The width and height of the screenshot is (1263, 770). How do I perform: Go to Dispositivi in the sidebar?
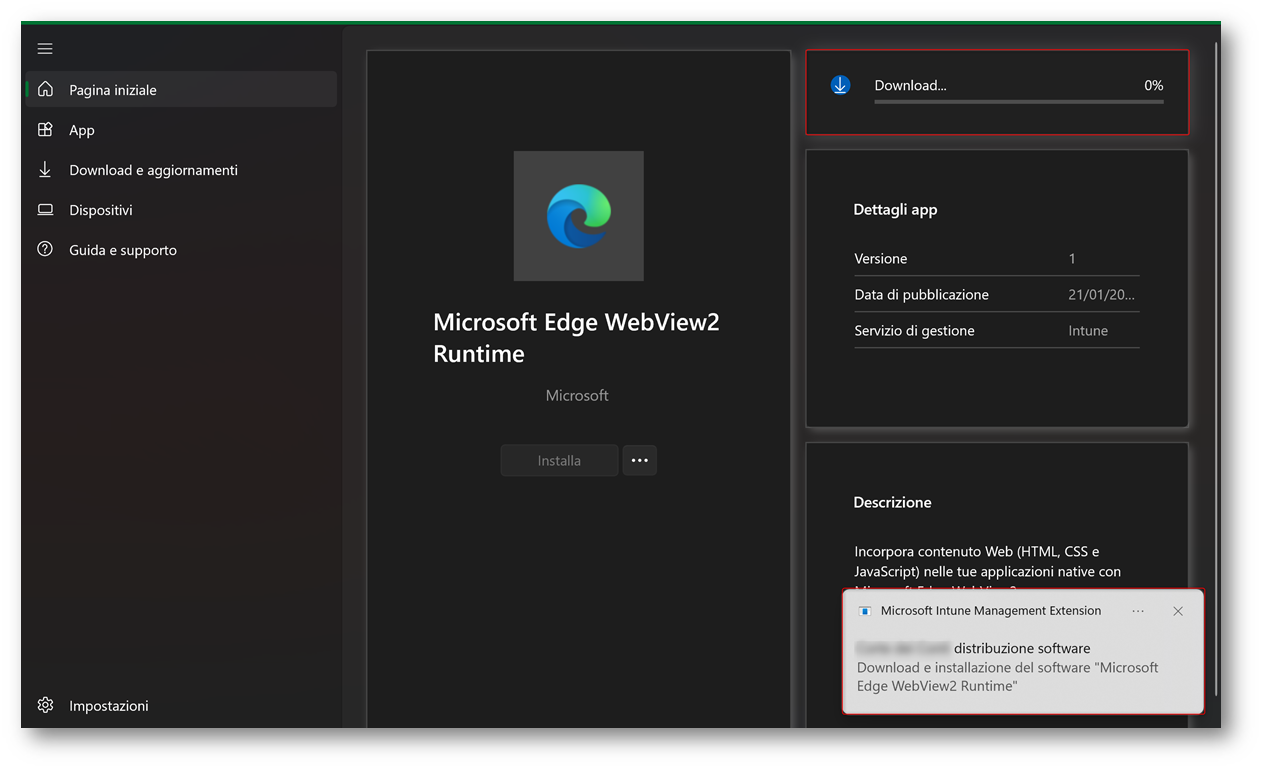click(x=100, y=210)
